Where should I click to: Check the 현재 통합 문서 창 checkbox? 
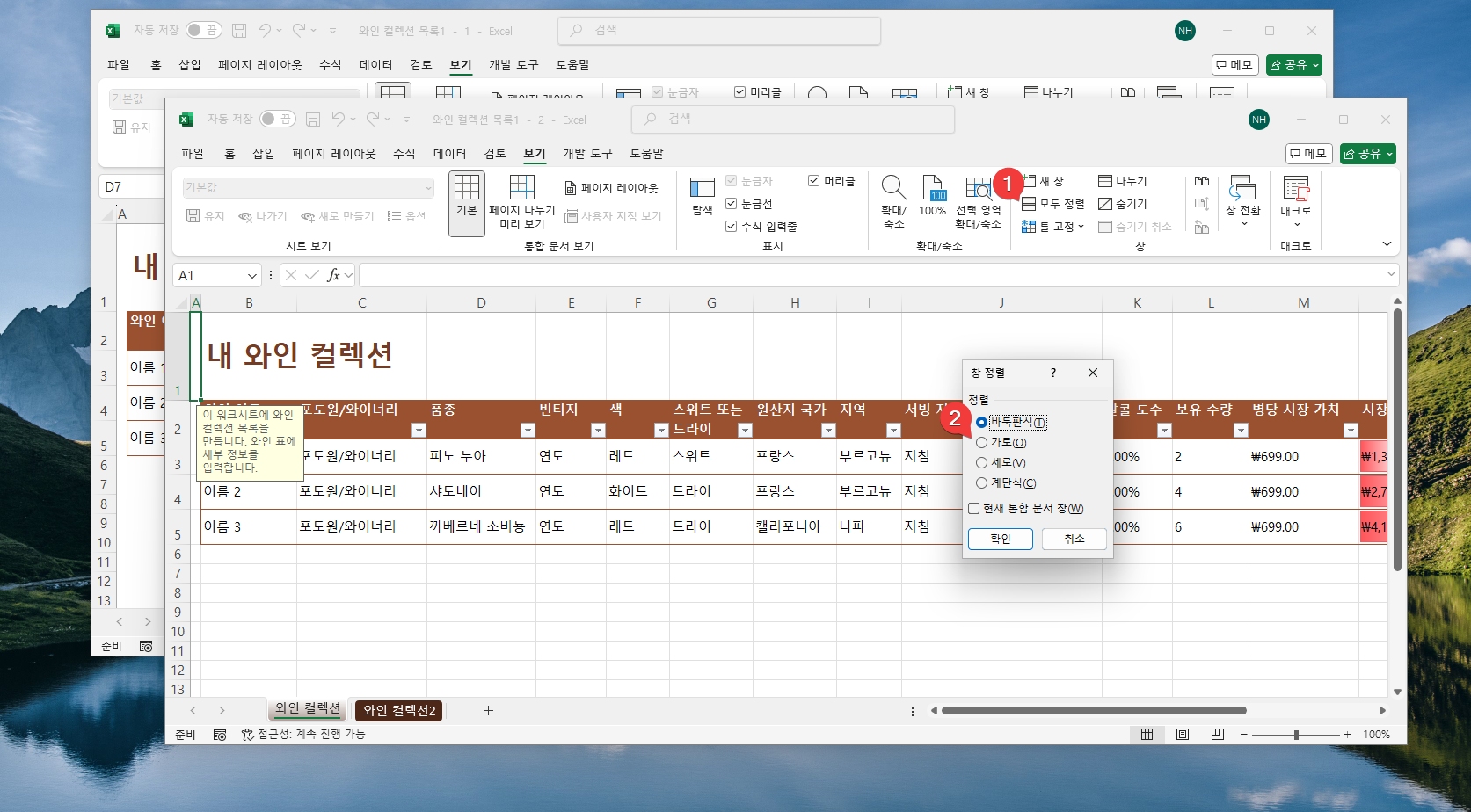pos(973,508)
